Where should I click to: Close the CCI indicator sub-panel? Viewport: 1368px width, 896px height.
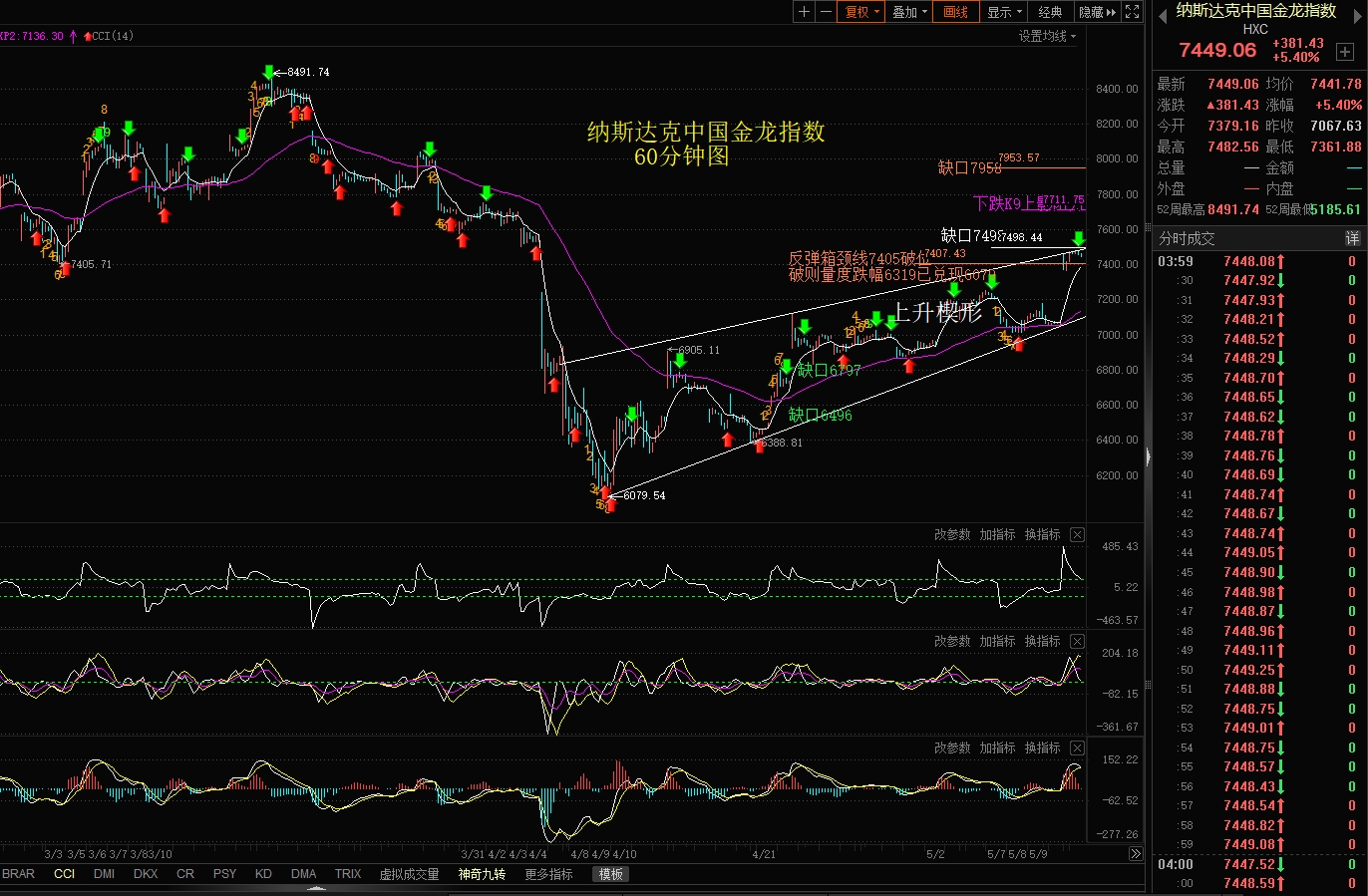tap(1077, 535)
